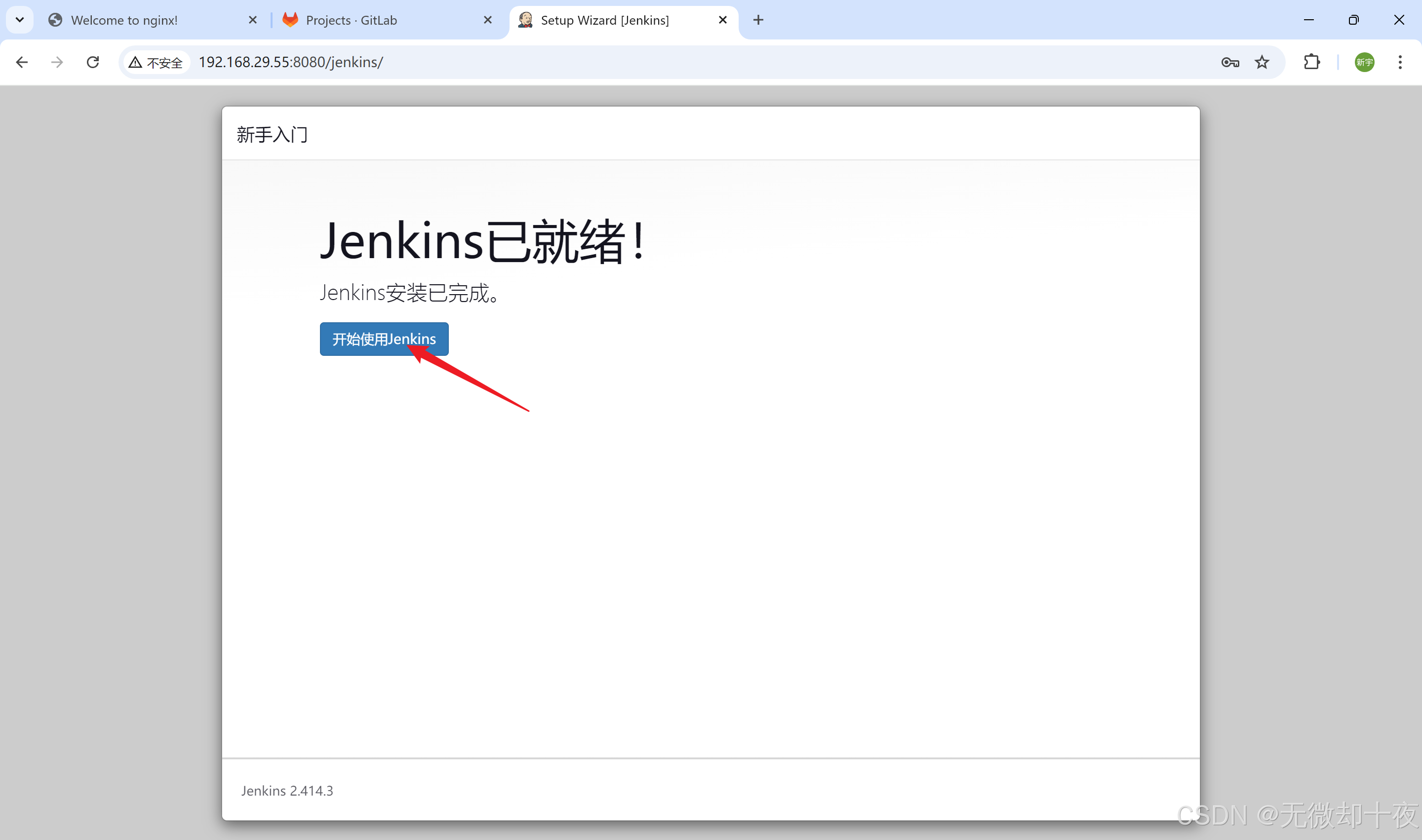The width and height of the screenshot is (1422, 840).
Task: Bookmark this page with star icon
Action: (1262, 62)
